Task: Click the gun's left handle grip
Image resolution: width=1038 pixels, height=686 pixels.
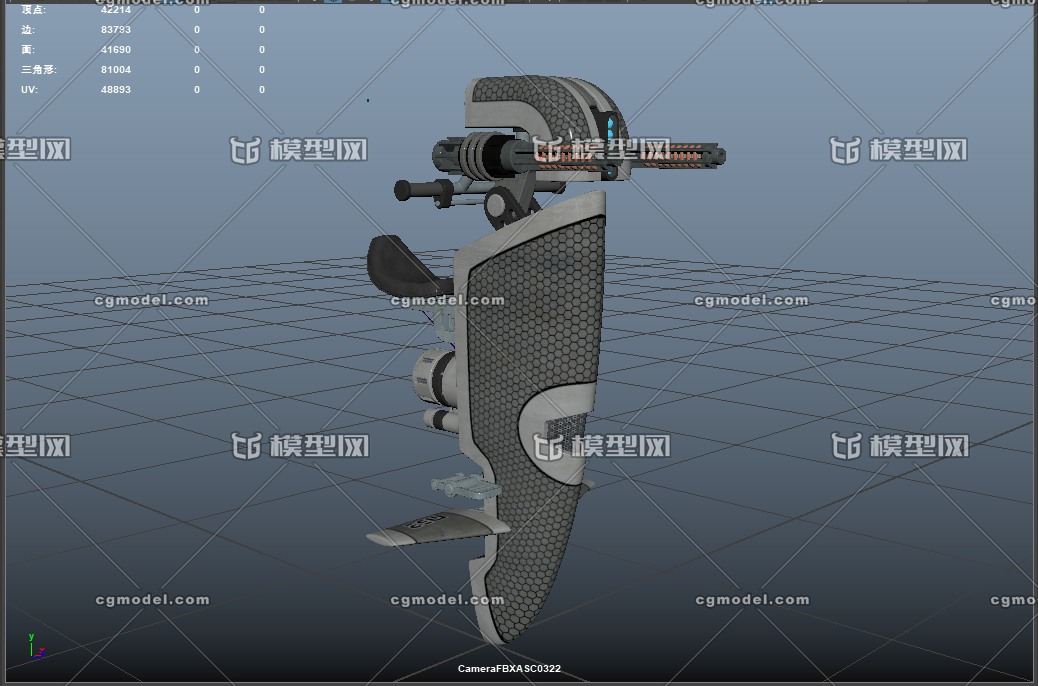Action: 420,189
